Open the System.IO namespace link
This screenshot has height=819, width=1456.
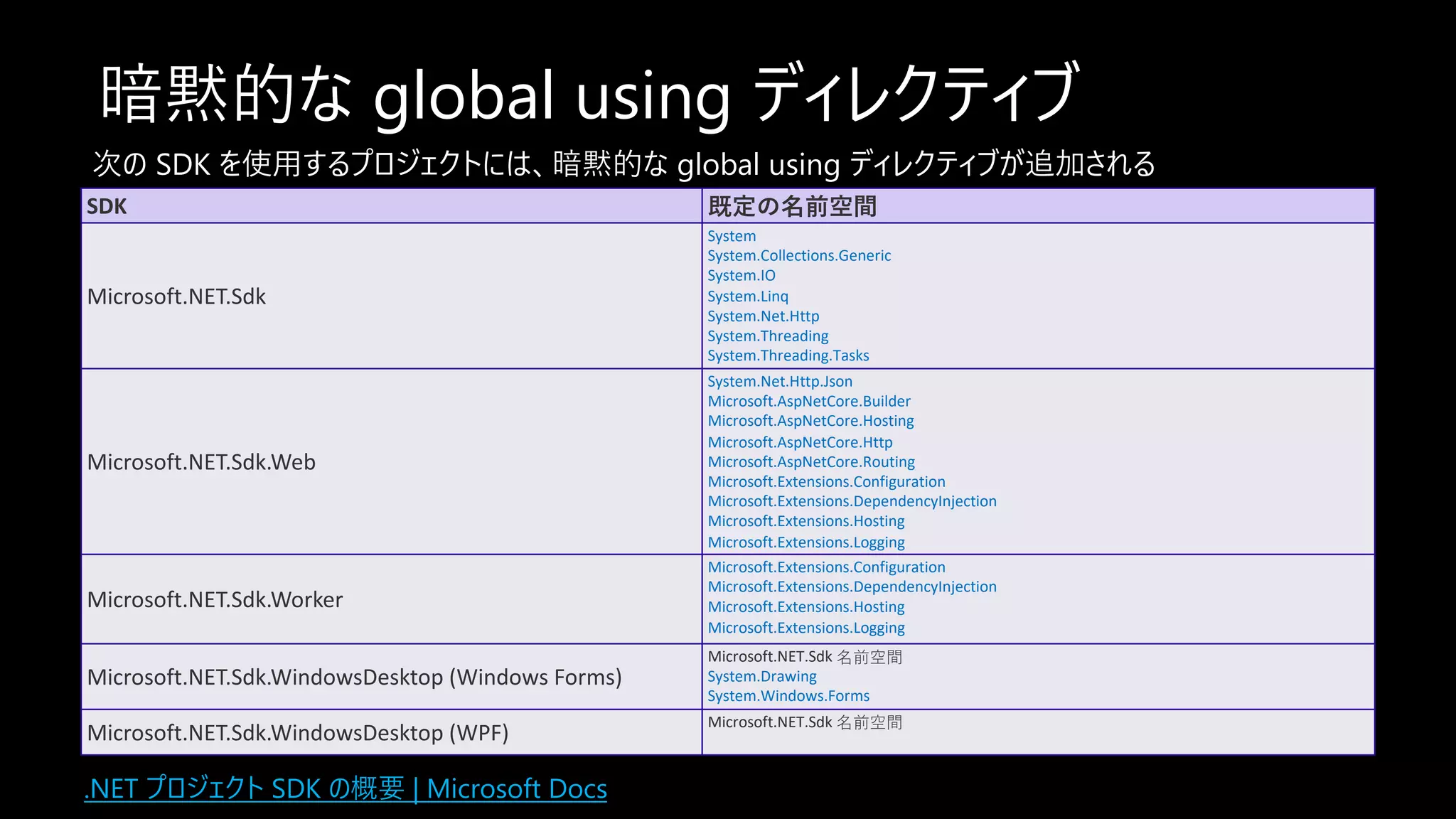[742, 276]
